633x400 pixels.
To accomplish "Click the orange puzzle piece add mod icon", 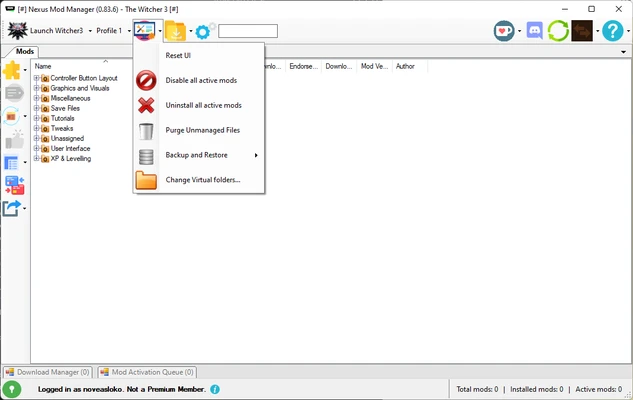I will coord(12,70).
